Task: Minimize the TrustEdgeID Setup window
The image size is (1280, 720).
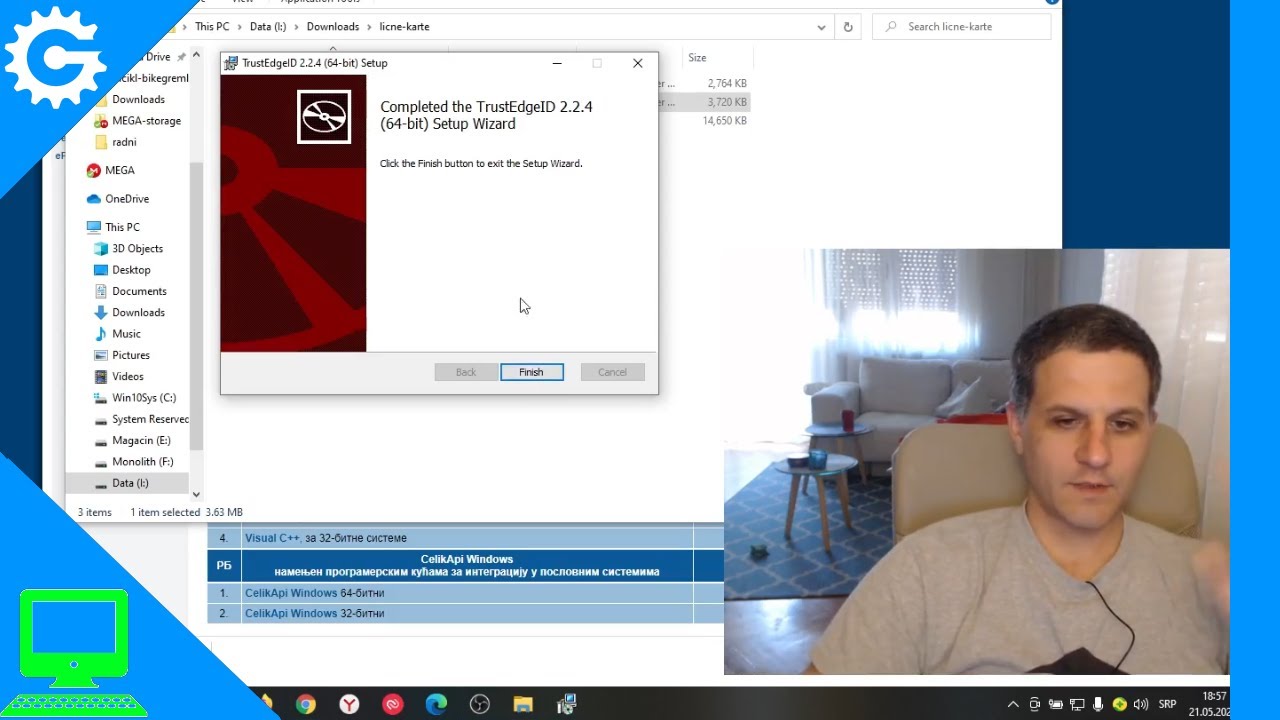Action: (557, 63)
